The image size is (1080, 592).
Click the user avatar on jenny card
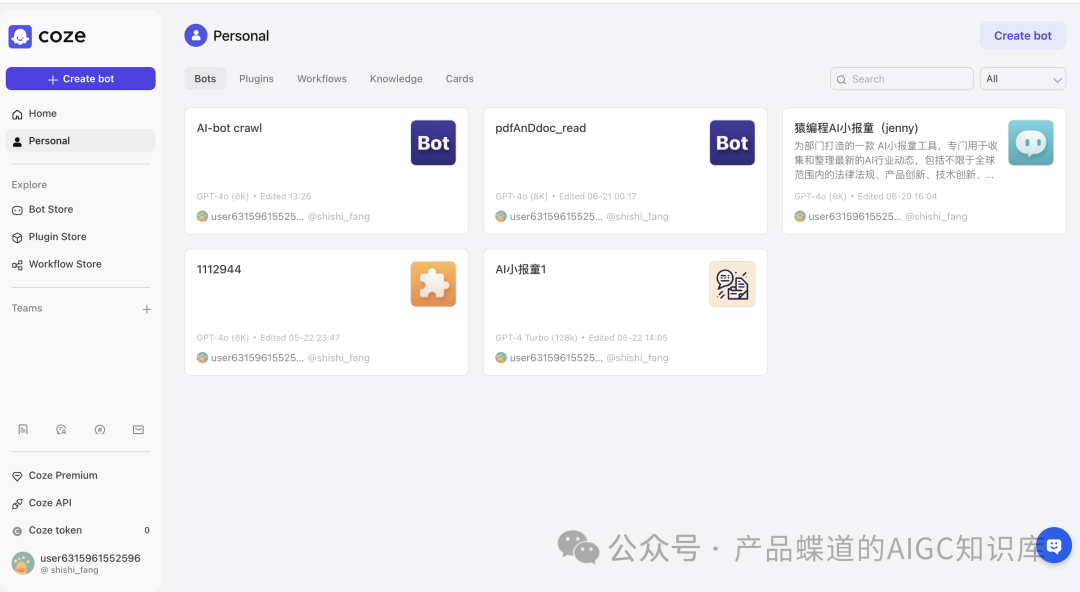800,216
